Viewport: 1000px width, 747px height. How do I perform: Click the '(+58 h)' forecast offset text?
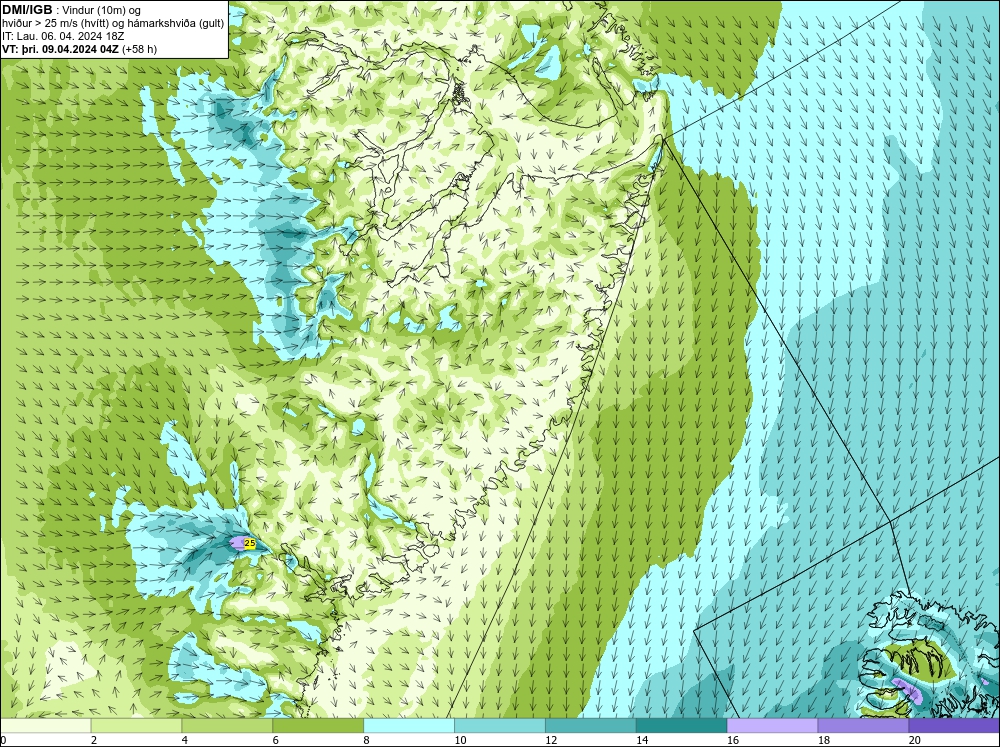tap(139, 49)
